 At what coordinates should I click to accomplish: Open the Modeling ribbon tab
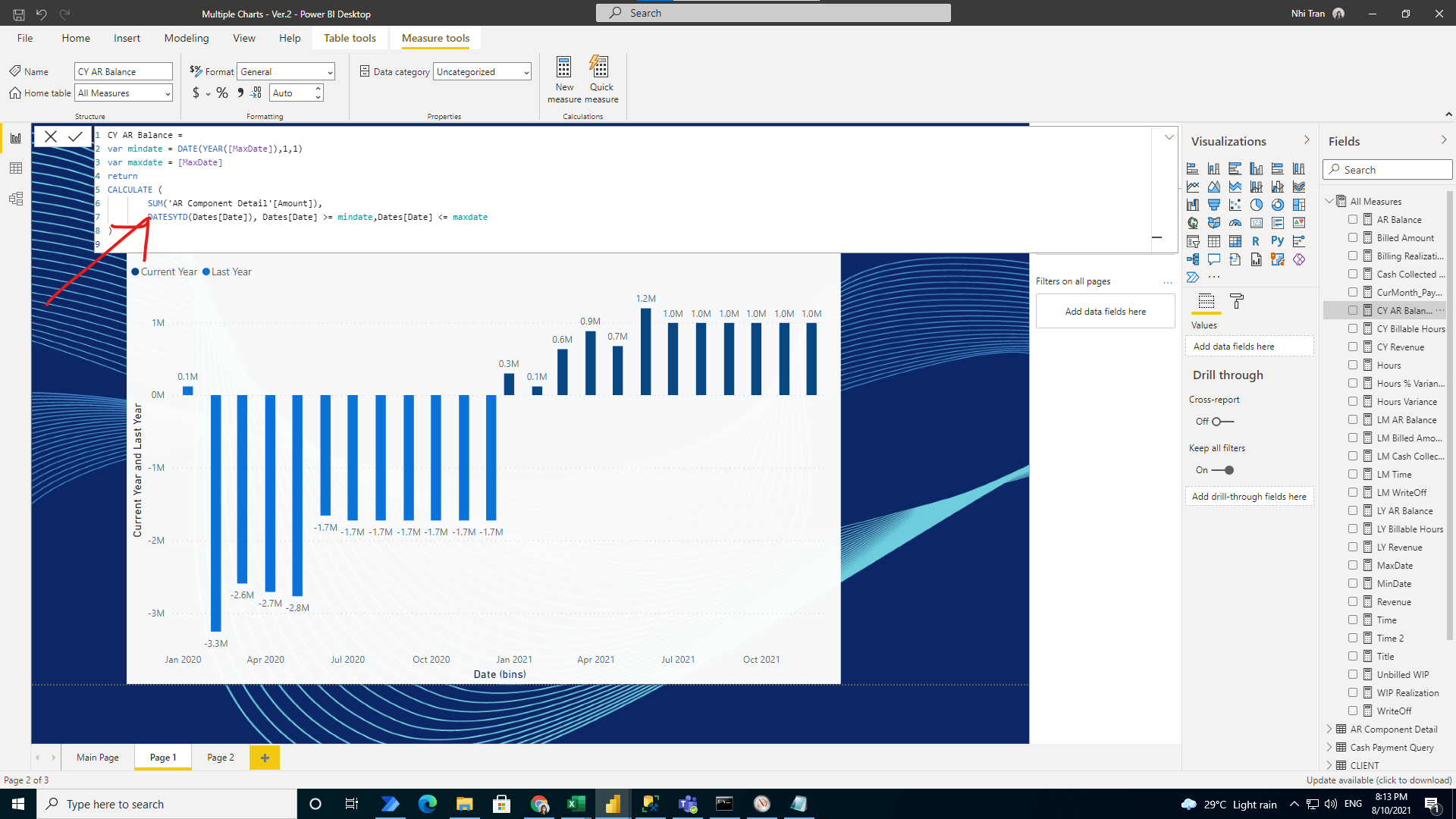click(x=187, y=38)
